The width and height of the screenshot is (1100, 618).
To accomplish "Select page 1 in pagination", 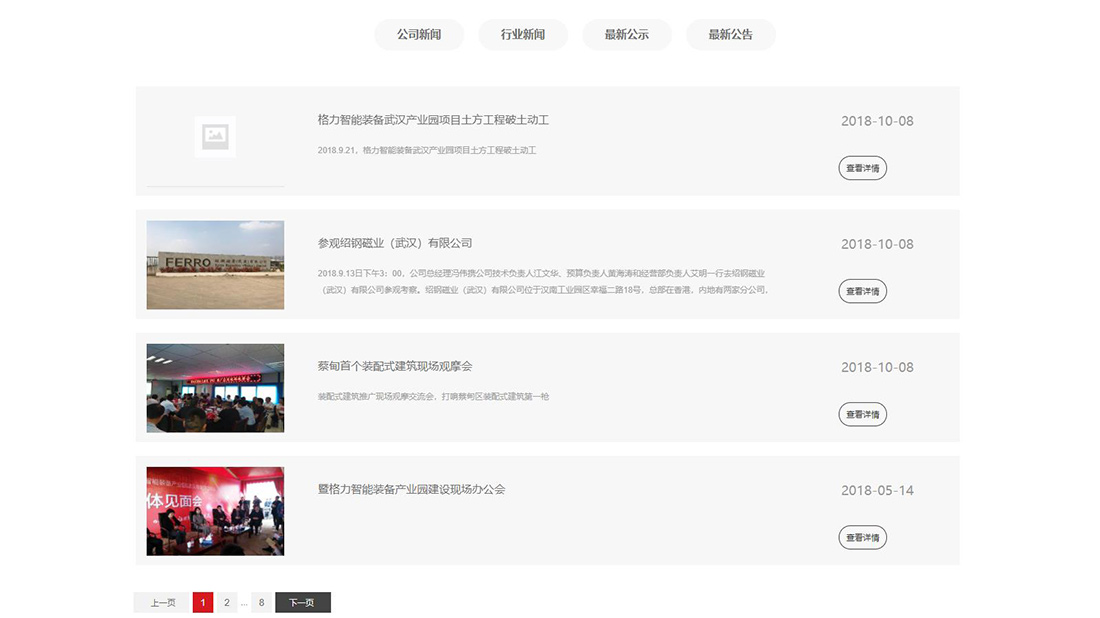I will pos(203,603).
